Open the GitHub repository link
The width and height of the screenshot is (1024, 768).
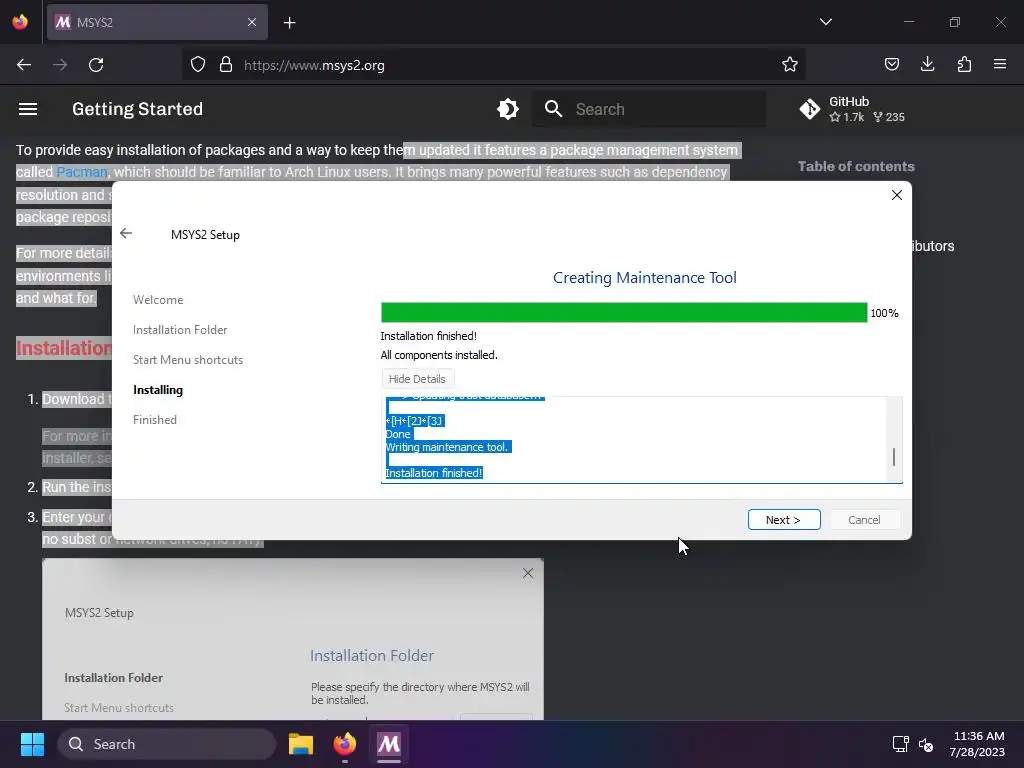pyautogui.click(x=852, y=109)
